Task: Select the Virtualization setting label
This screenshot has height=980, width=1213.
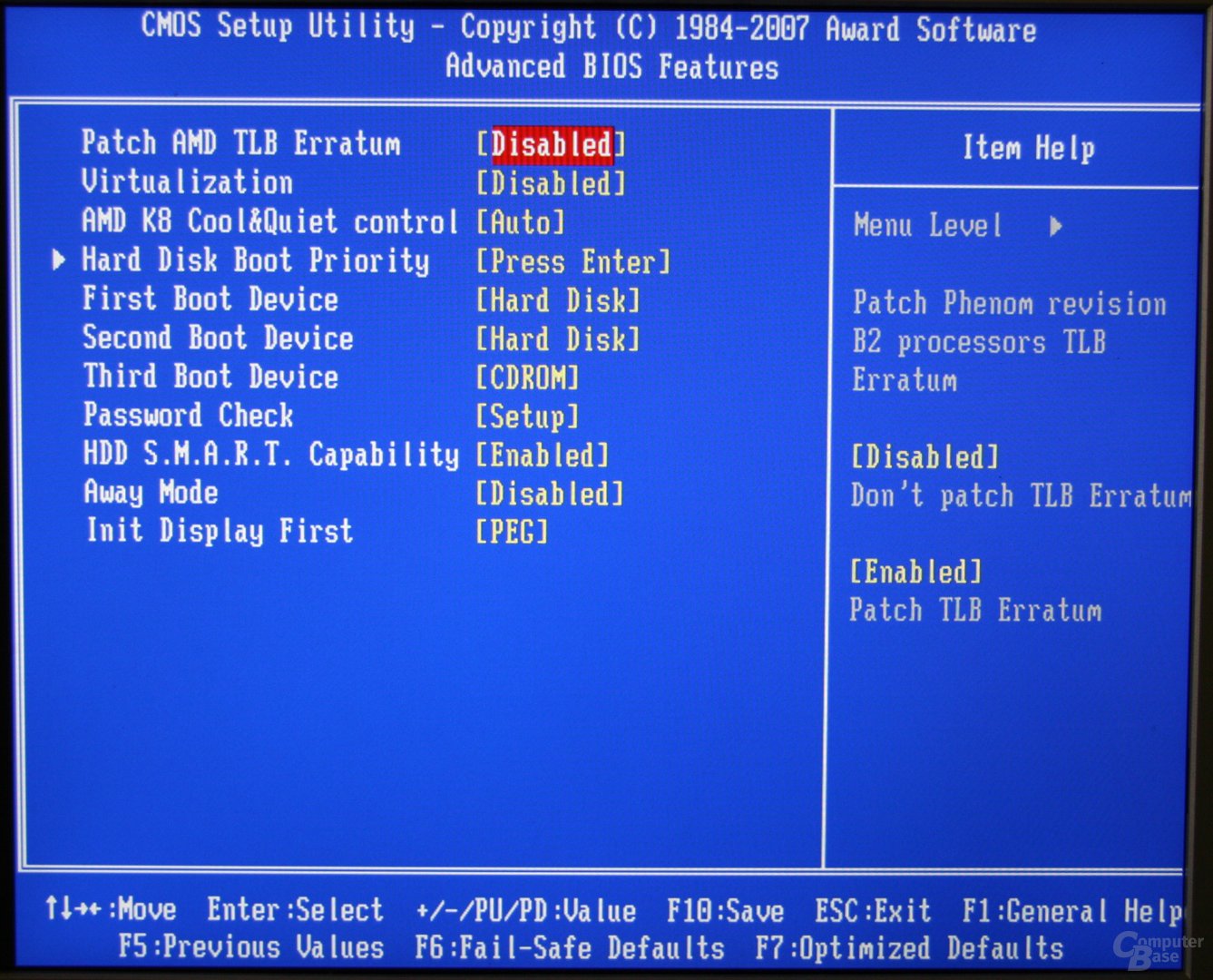Action: [x=187, y=182]
